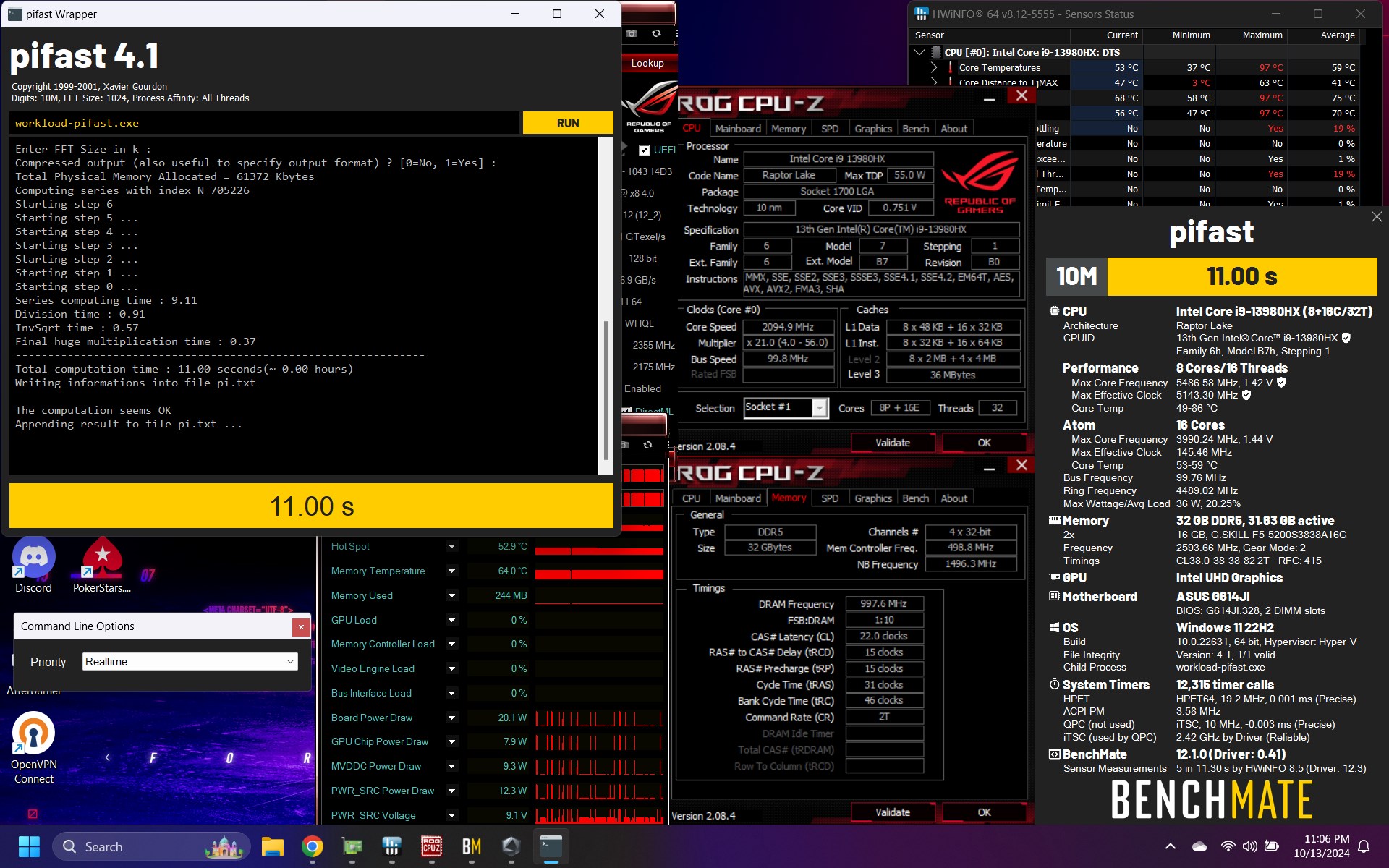
Task: Click the Max Effective Clock verified shield icon
Action: click(1246, 395)
